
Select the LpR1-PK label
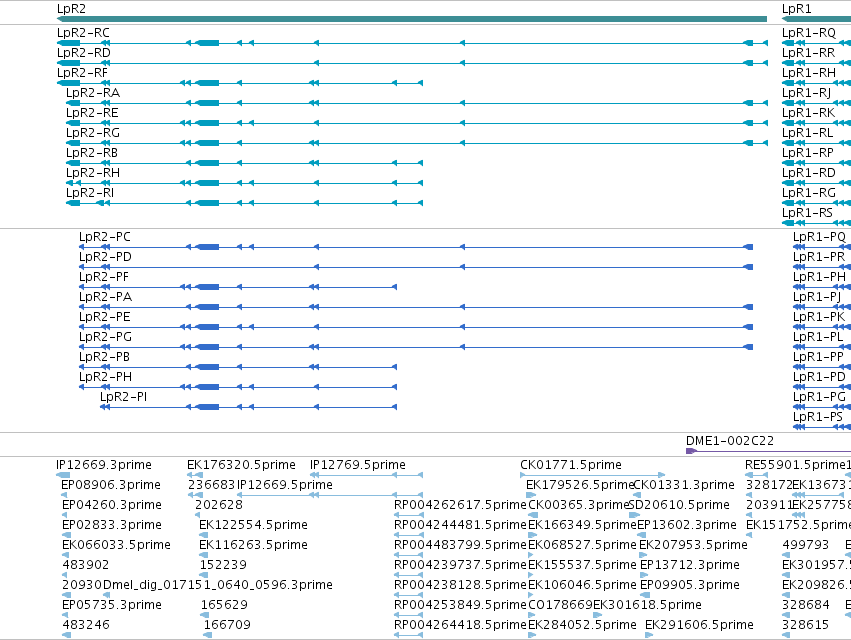(819, 317)
